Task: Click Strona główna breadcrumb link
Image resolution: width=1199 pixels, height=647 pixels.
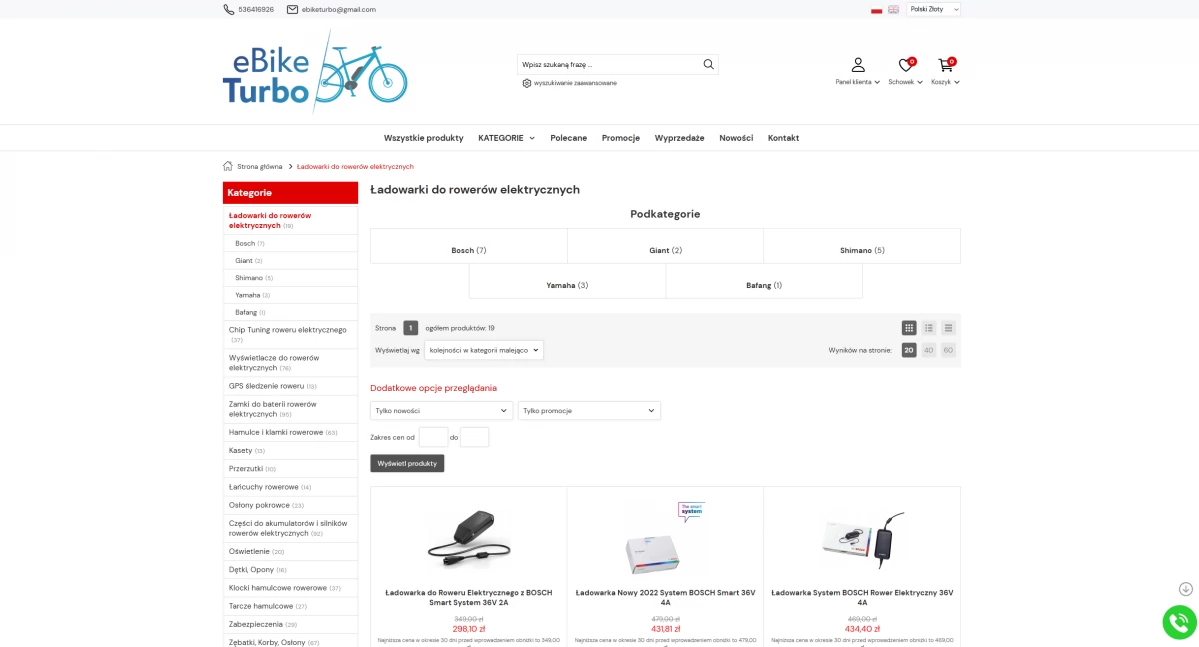Action: (x=259, y=166)
